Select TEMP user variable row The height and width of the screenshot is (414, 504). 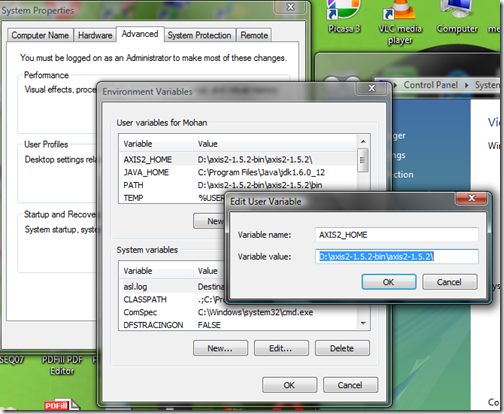[173, 198]
